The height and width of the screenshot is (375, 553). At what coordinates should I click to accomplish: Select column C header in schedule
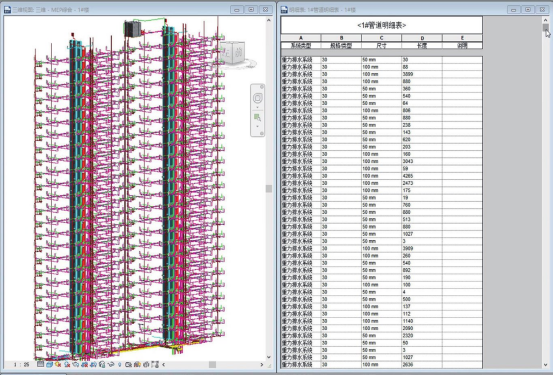[x=382, y=38]
